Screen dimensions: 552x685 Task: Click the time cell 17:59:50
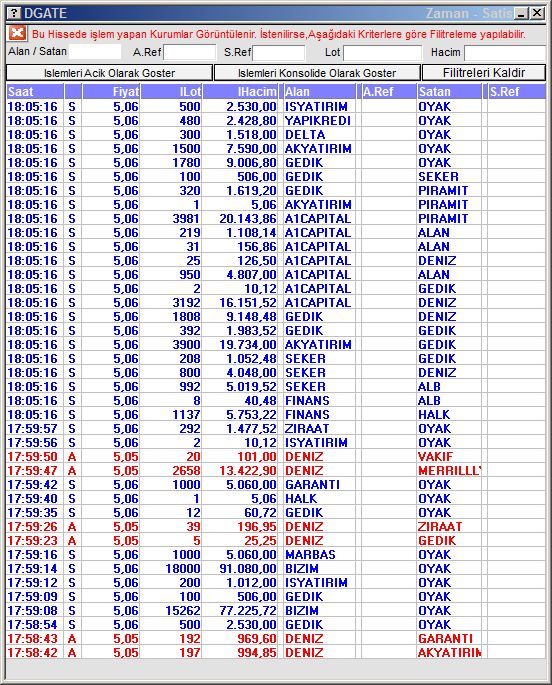(33, 456)
